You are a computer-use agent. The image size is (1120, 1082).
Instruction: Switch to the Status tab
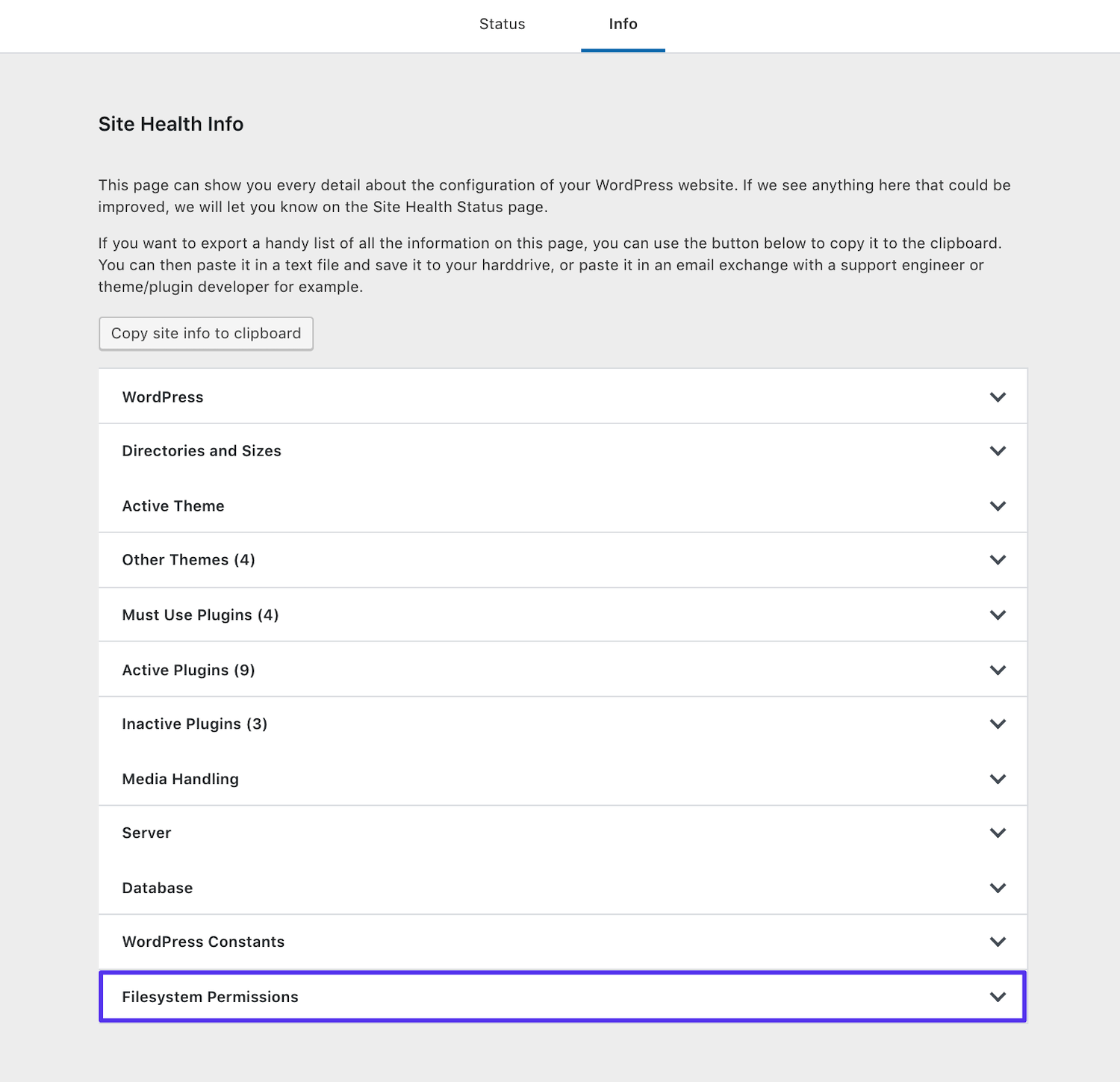pos(502,24)
